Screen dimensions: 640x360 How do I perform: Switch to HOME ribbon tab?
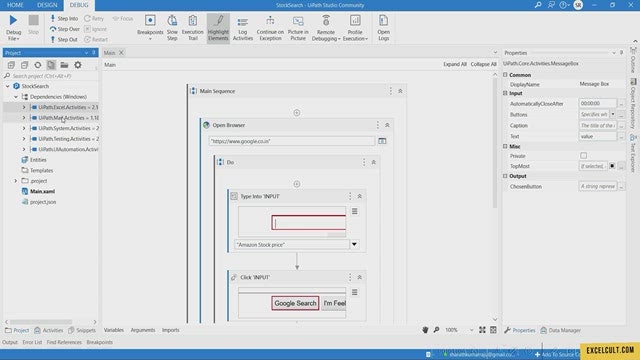coord(15,5)
